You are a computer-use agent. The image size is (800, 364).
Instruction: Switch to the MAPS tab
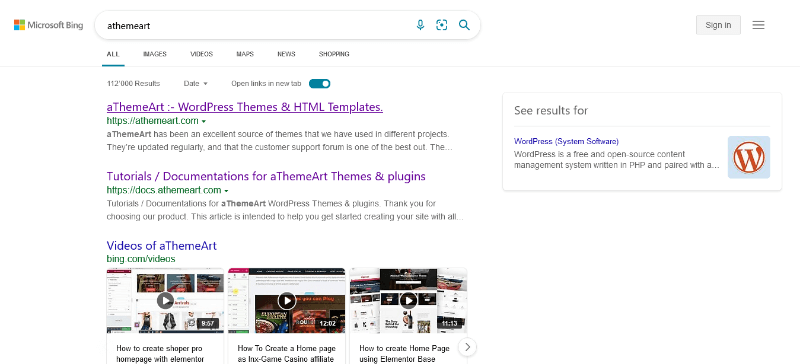click(245, 54)
